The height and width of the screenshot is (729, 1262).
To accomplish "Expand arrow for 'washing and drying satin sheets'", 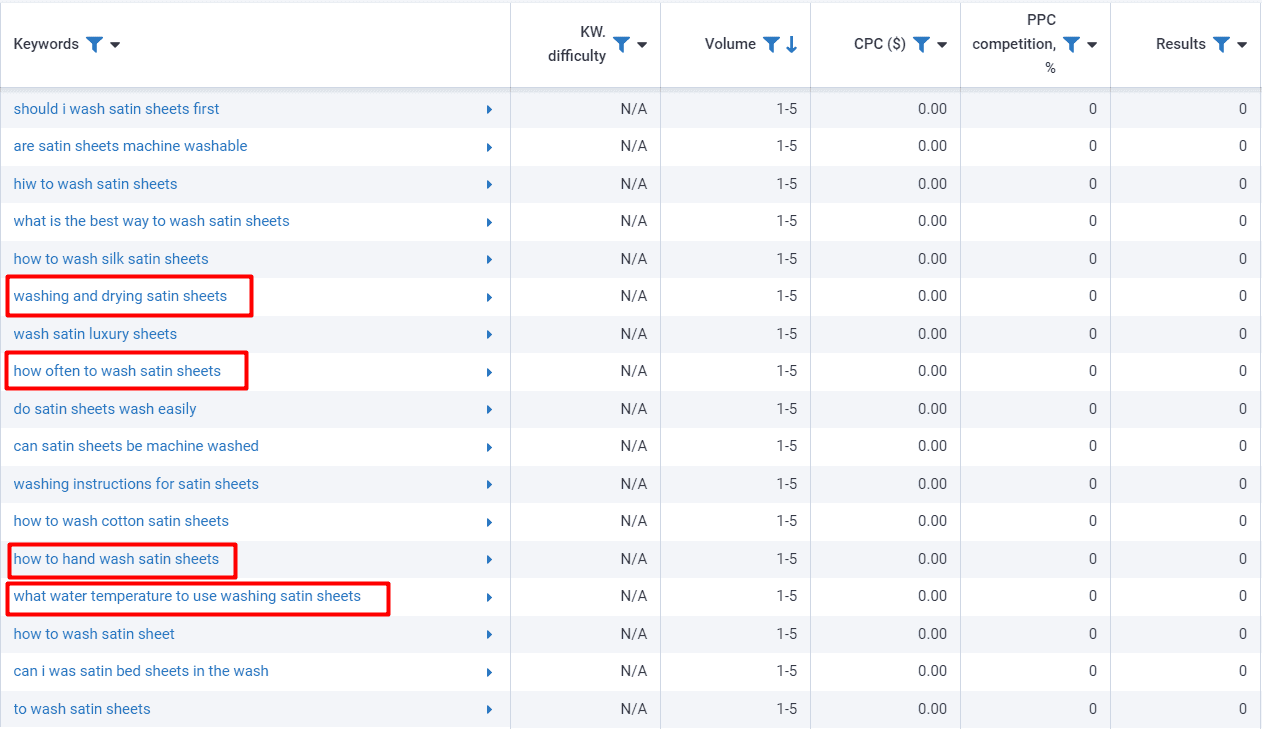I will (489, 297).
